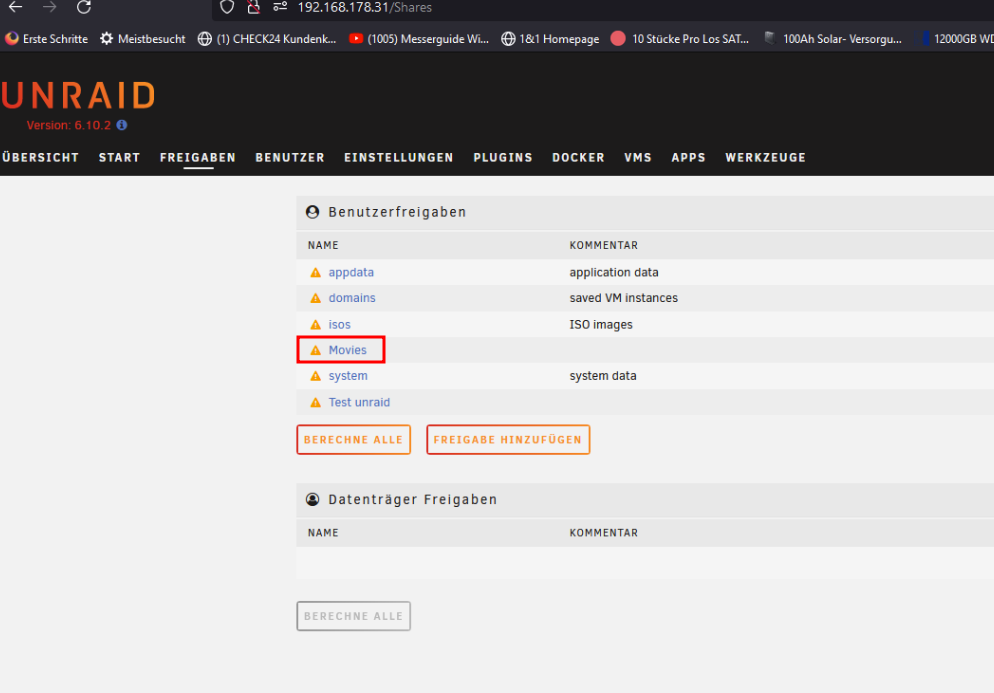Click NAME column header in Datenträger Freigaben
This screenshot has height=693, width=994.
(323, 533)
